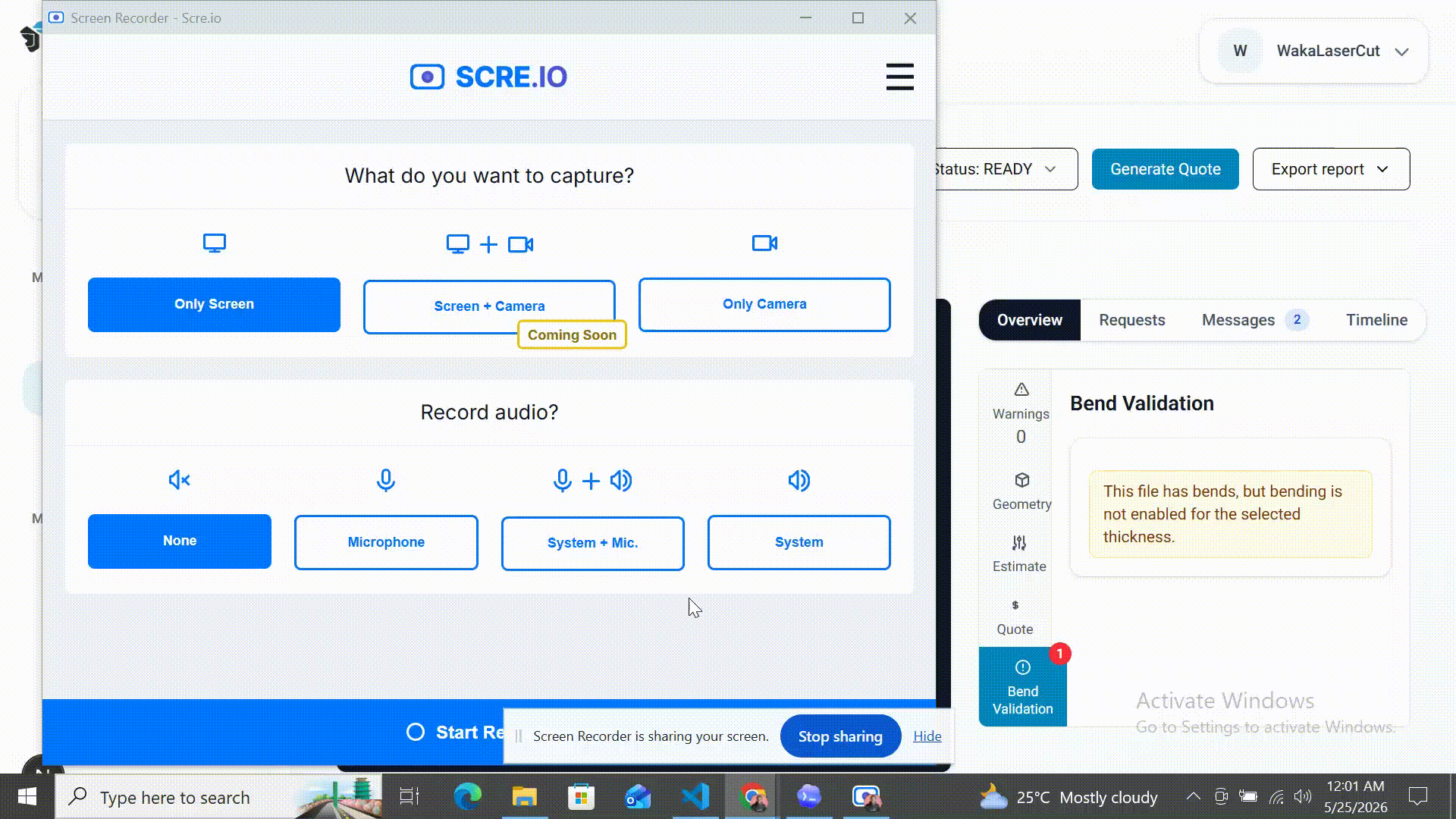
Task: Expand the Export report dropdown
Action: [1331, 169]
